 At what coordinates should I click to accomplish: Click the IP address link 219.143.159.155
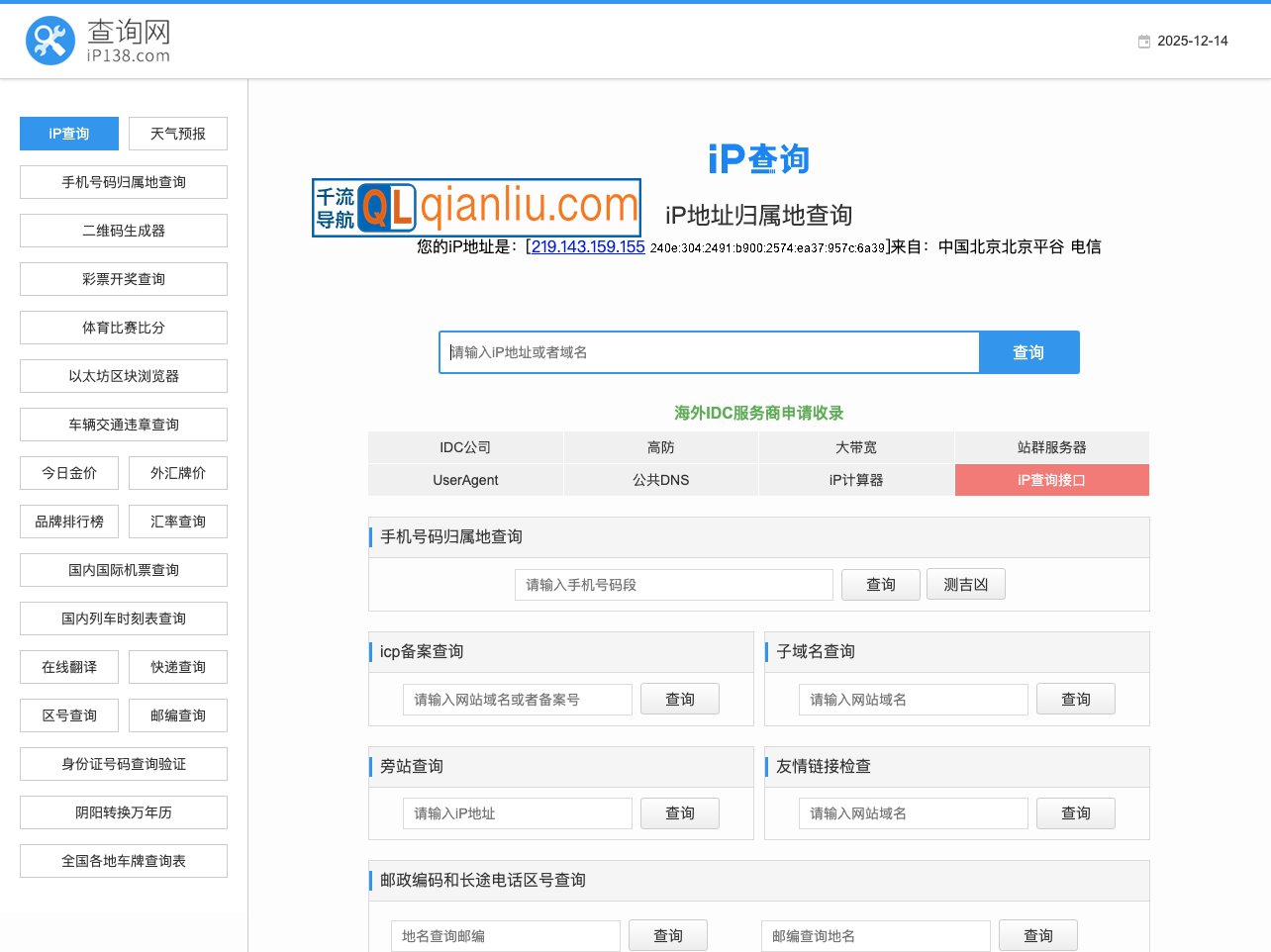[586, 246]
